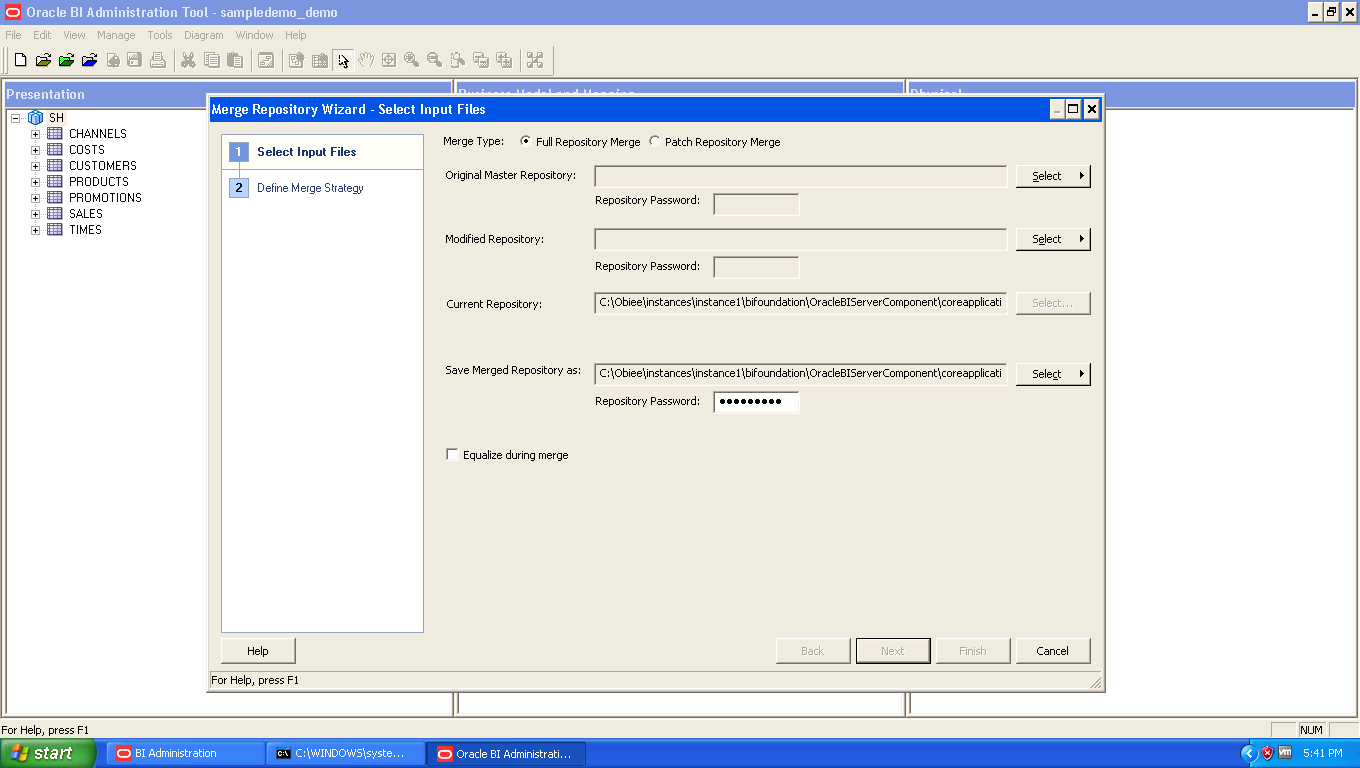Click the wizard Help button
The height and width of the screenshot is (768, 1360).
[x=258, y=651]
